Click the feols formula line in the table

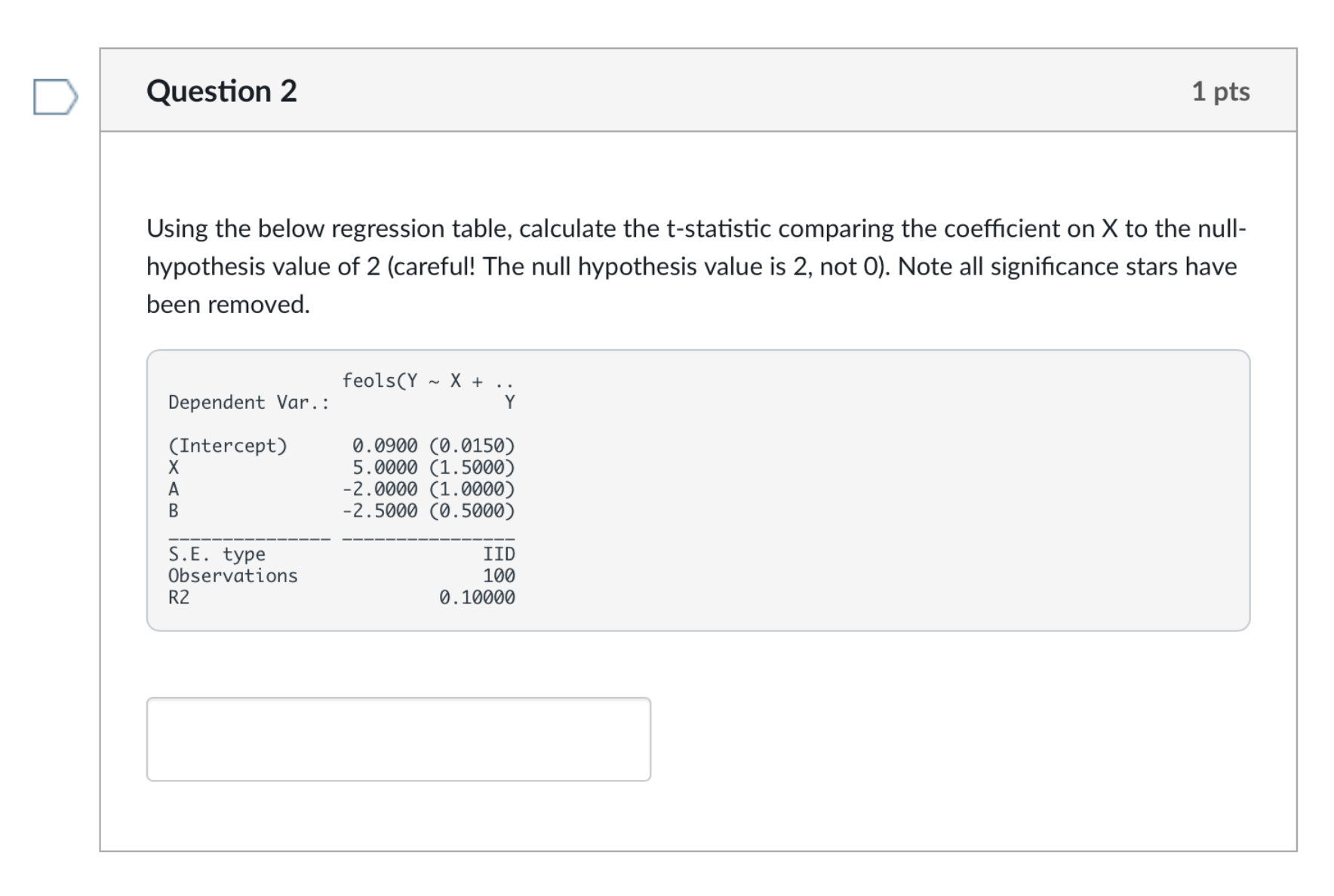pos(428,381)
